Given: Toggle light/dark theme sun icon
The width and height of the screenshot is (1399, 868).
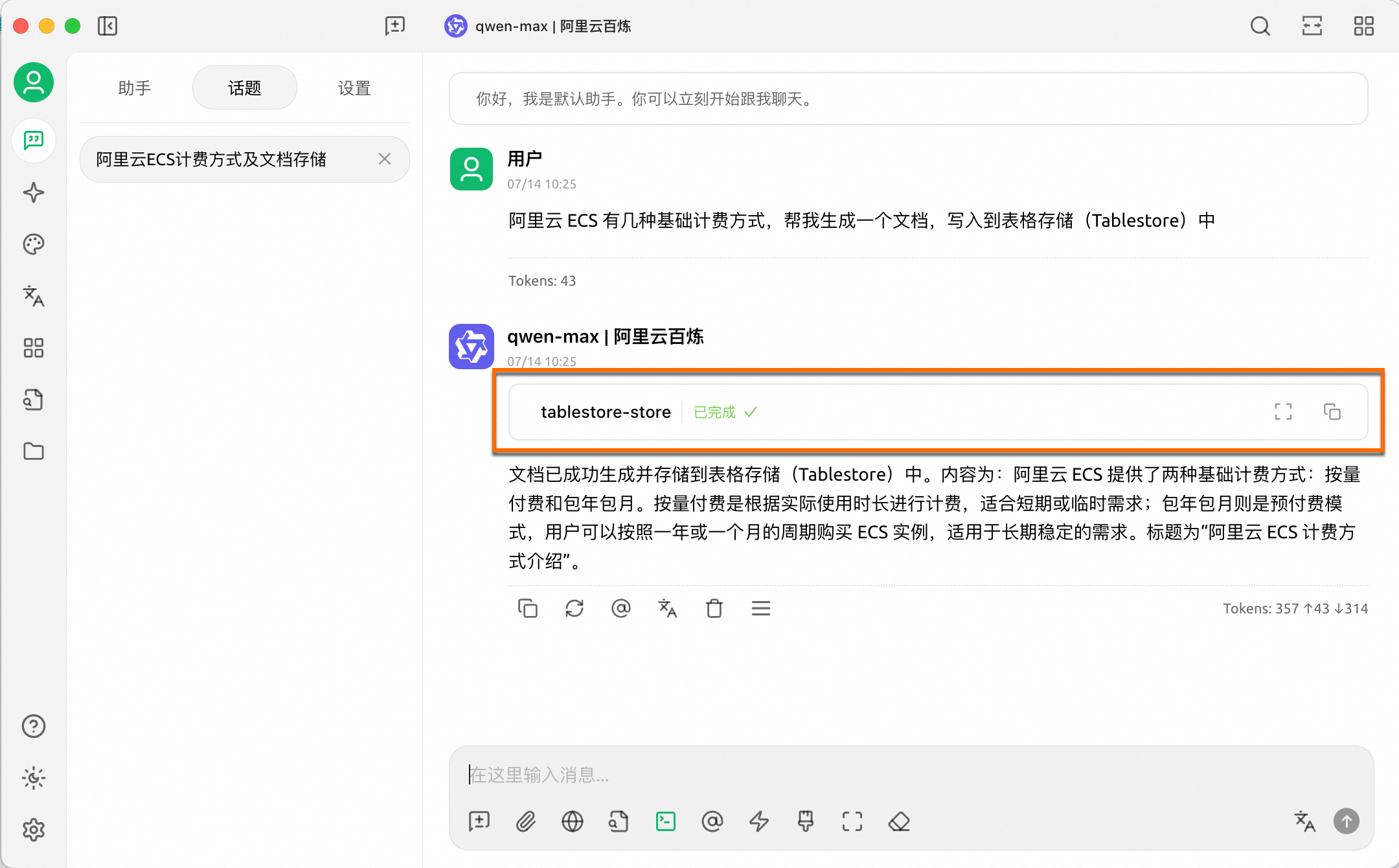Looking at the screenshot, I should 34,778.
